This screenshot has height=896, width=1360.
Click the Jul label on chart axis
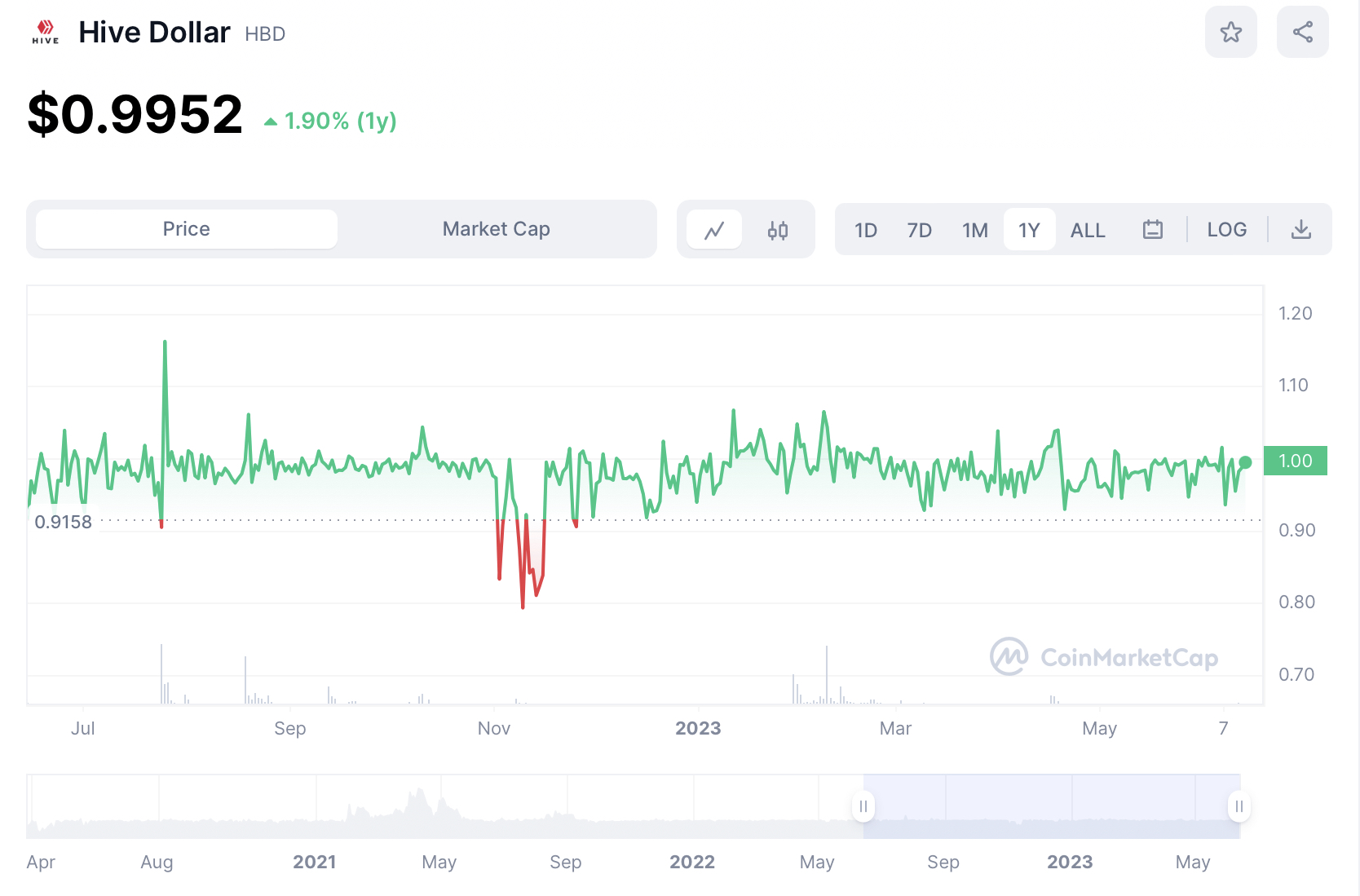point(82,728)
